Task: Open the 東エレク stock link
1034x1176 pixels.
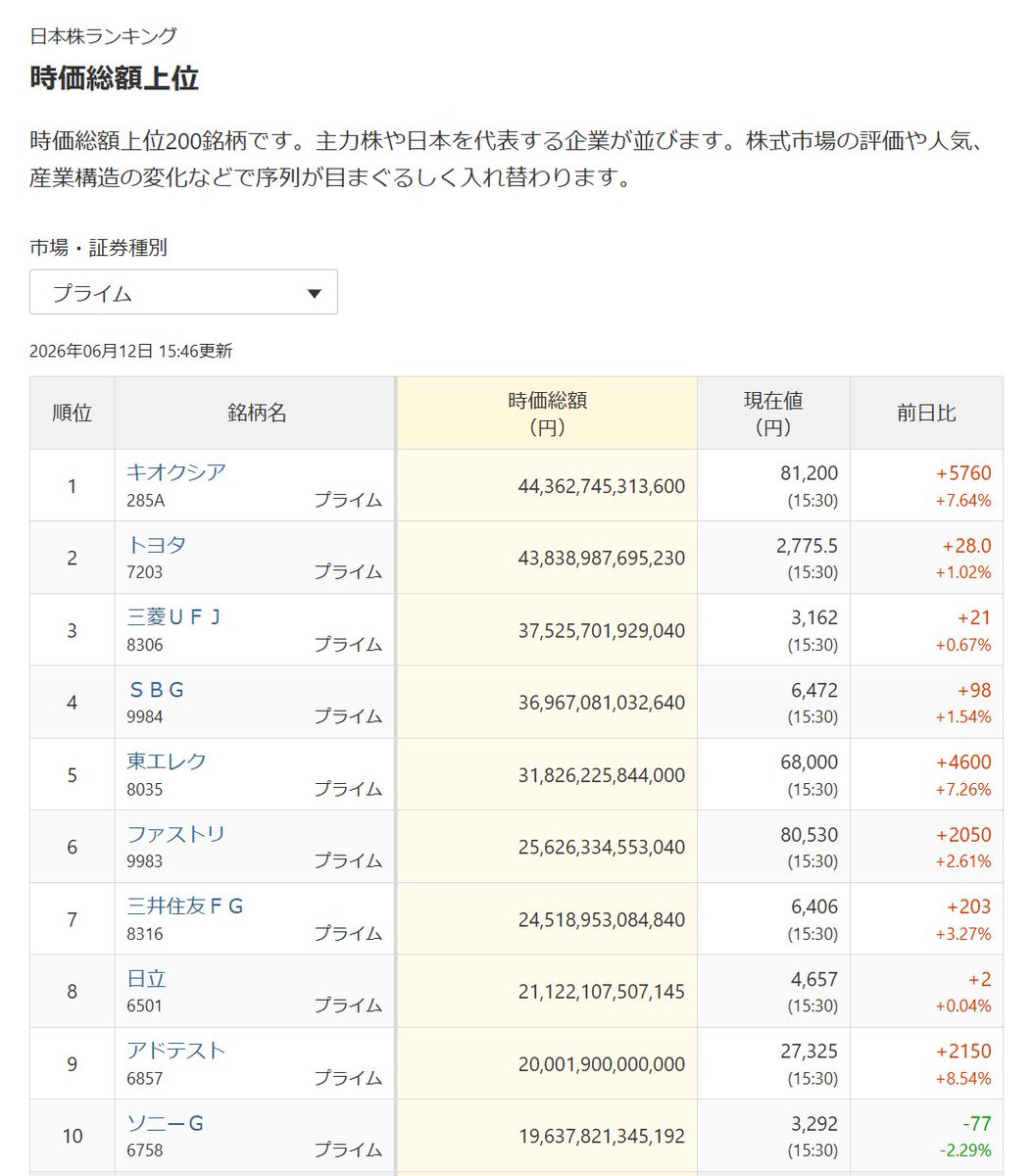Action: [166, 761]
